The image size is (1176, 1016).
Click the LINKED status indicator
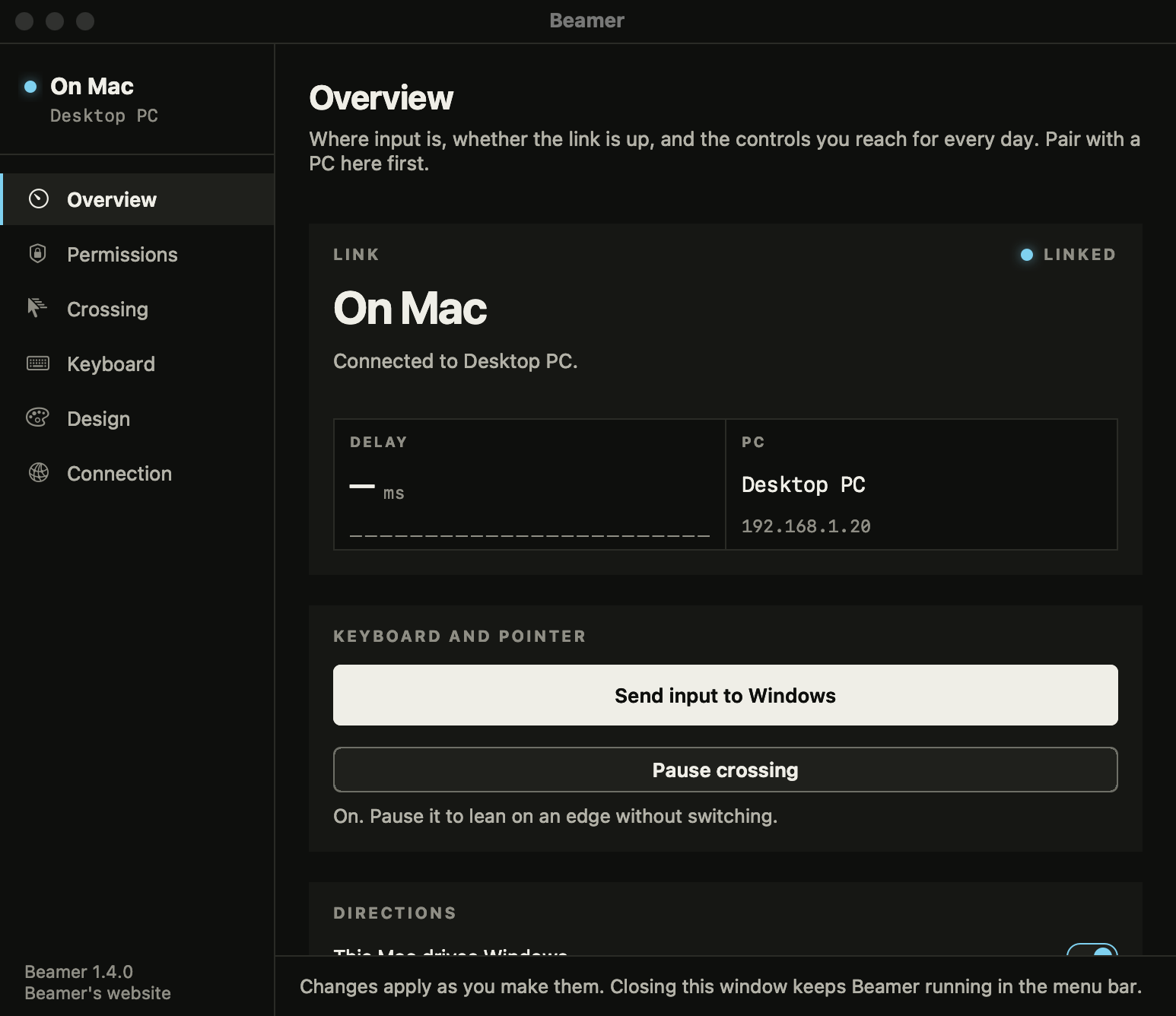(1068, 255)
